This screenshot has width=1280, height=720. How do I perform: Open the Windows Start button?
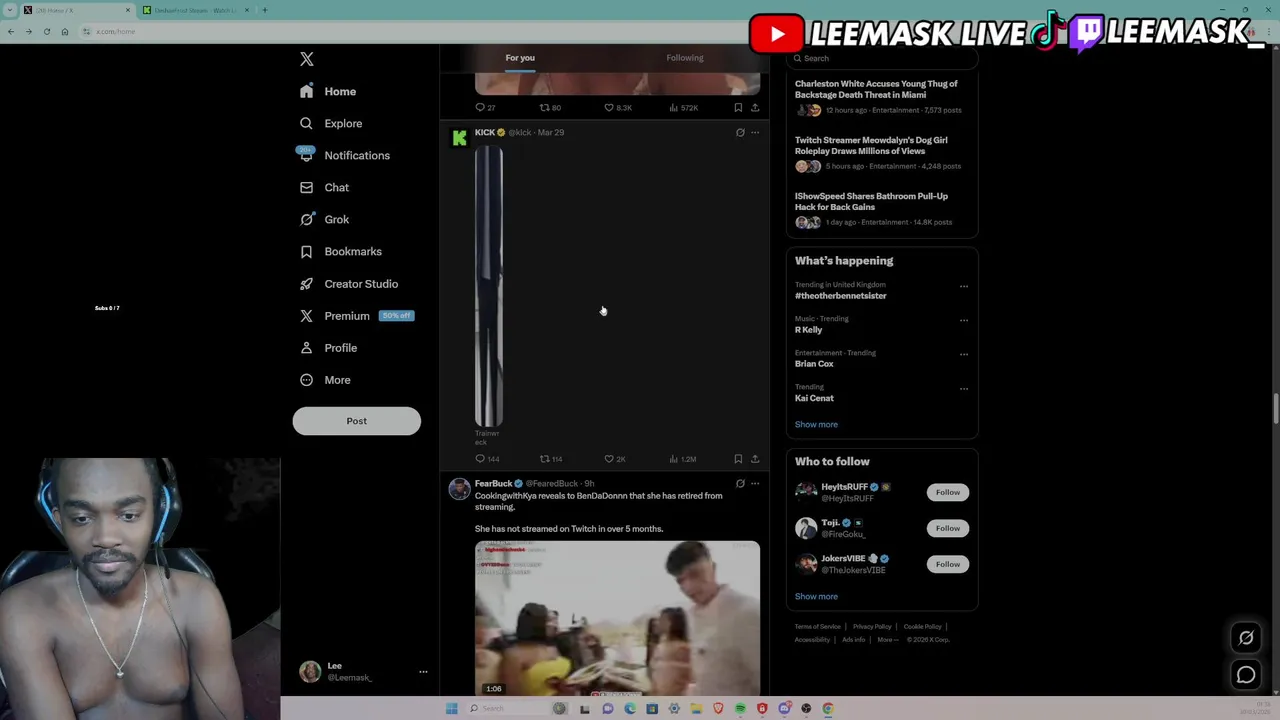pos(451,708)
